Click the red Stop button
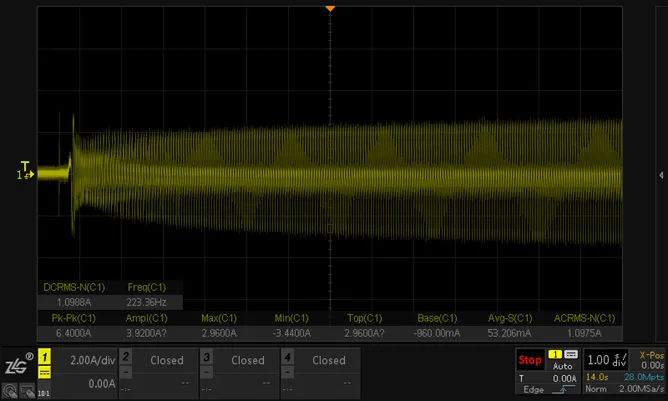 pos(530,360)
